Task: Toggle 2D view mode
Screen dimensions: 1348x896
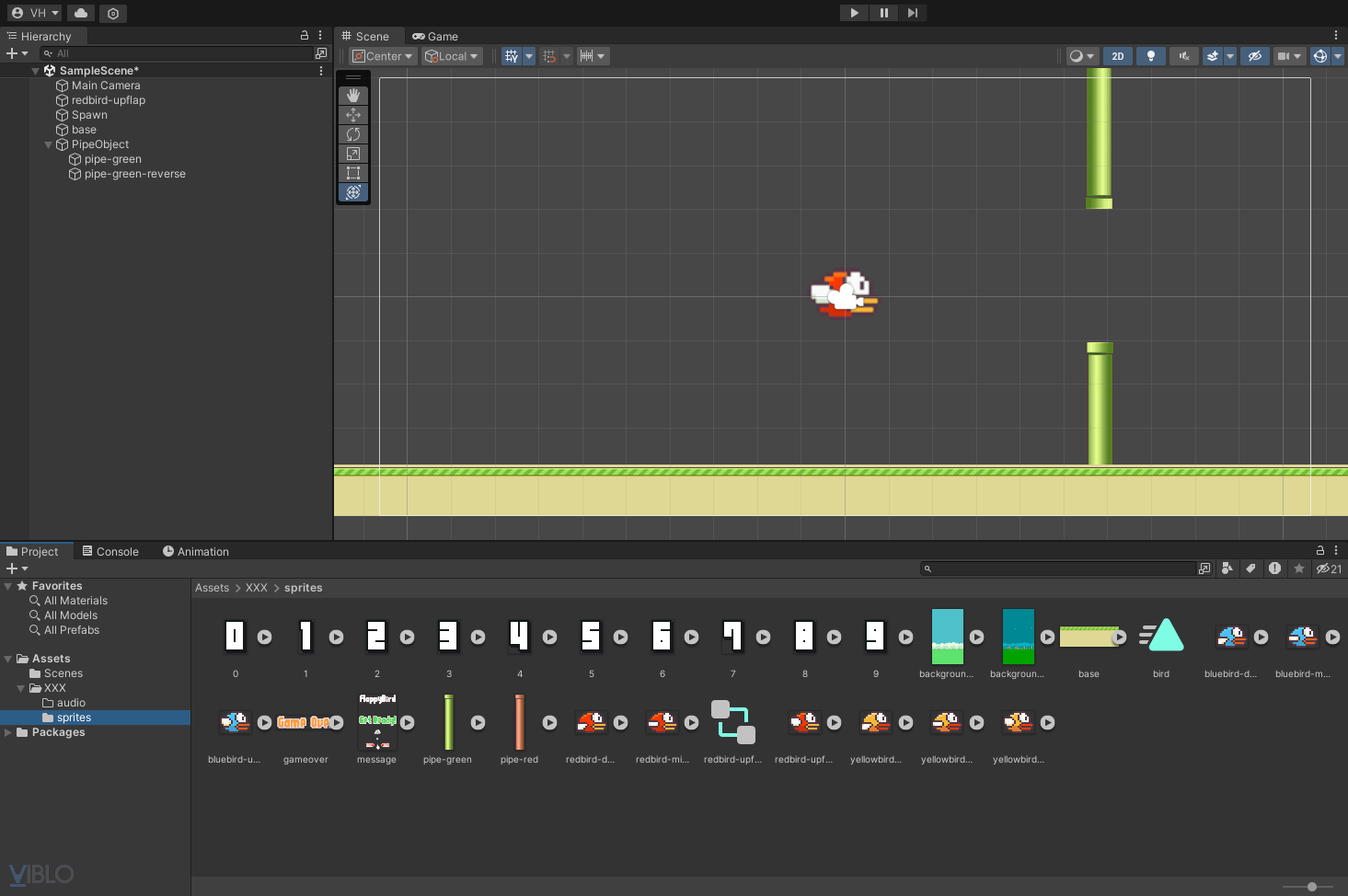Action: point(1118,56)
